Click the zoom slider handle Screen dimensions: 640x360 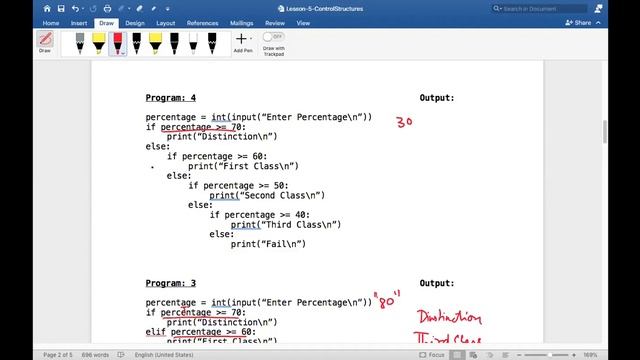(550, 355)
